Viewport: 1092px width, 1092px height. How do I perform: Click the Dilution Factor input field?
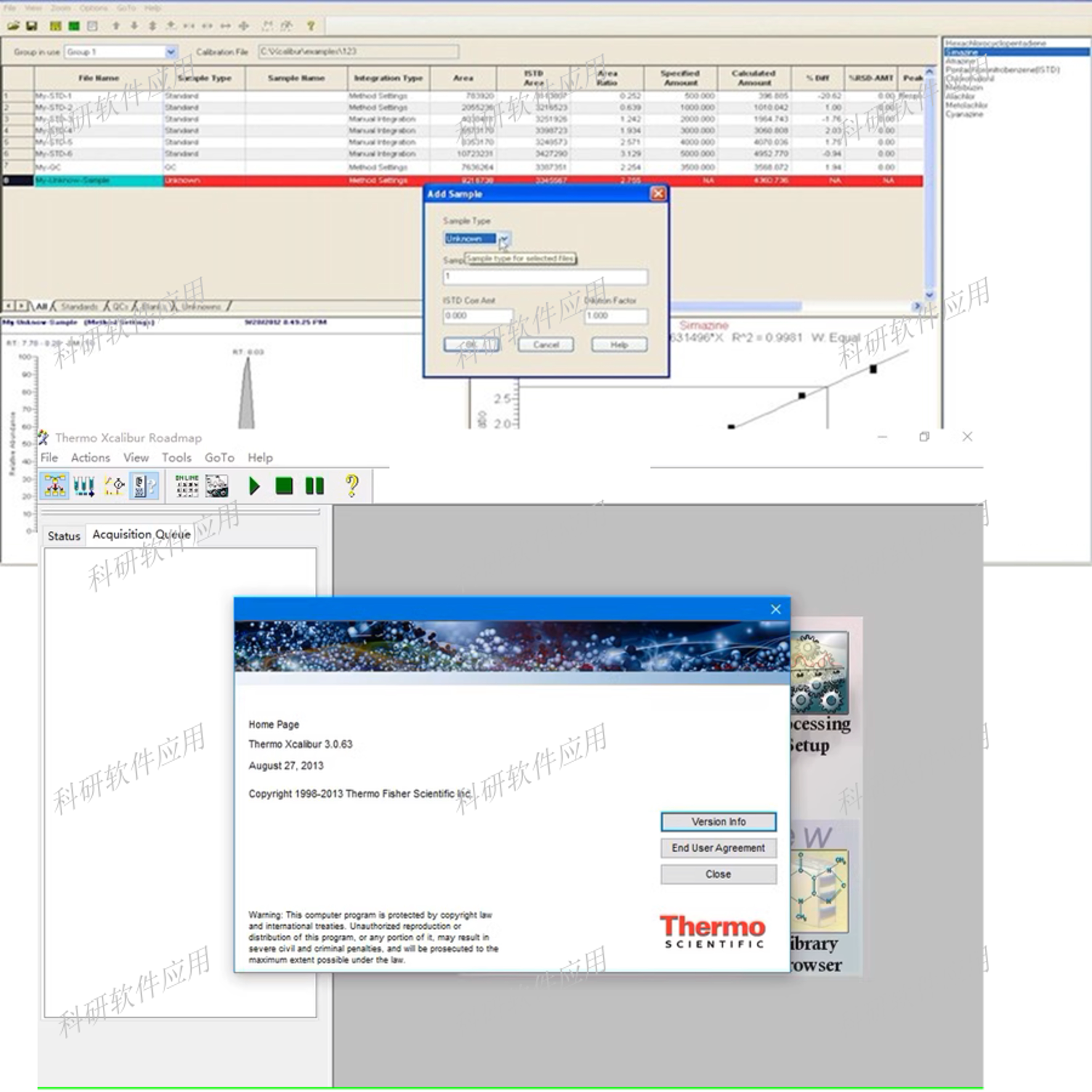[x=616, y=316]
